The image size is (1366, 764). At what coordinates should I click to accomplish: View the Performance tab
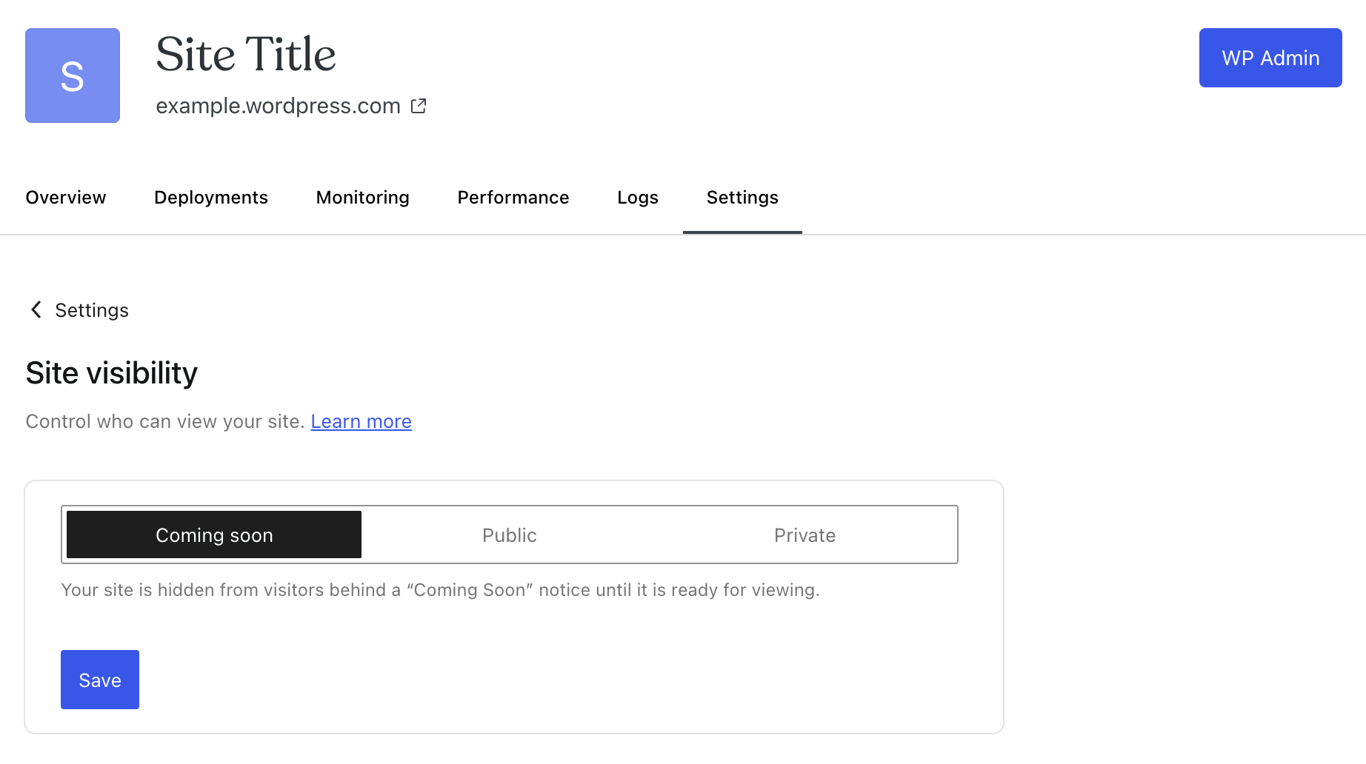(x=513, y=197)
